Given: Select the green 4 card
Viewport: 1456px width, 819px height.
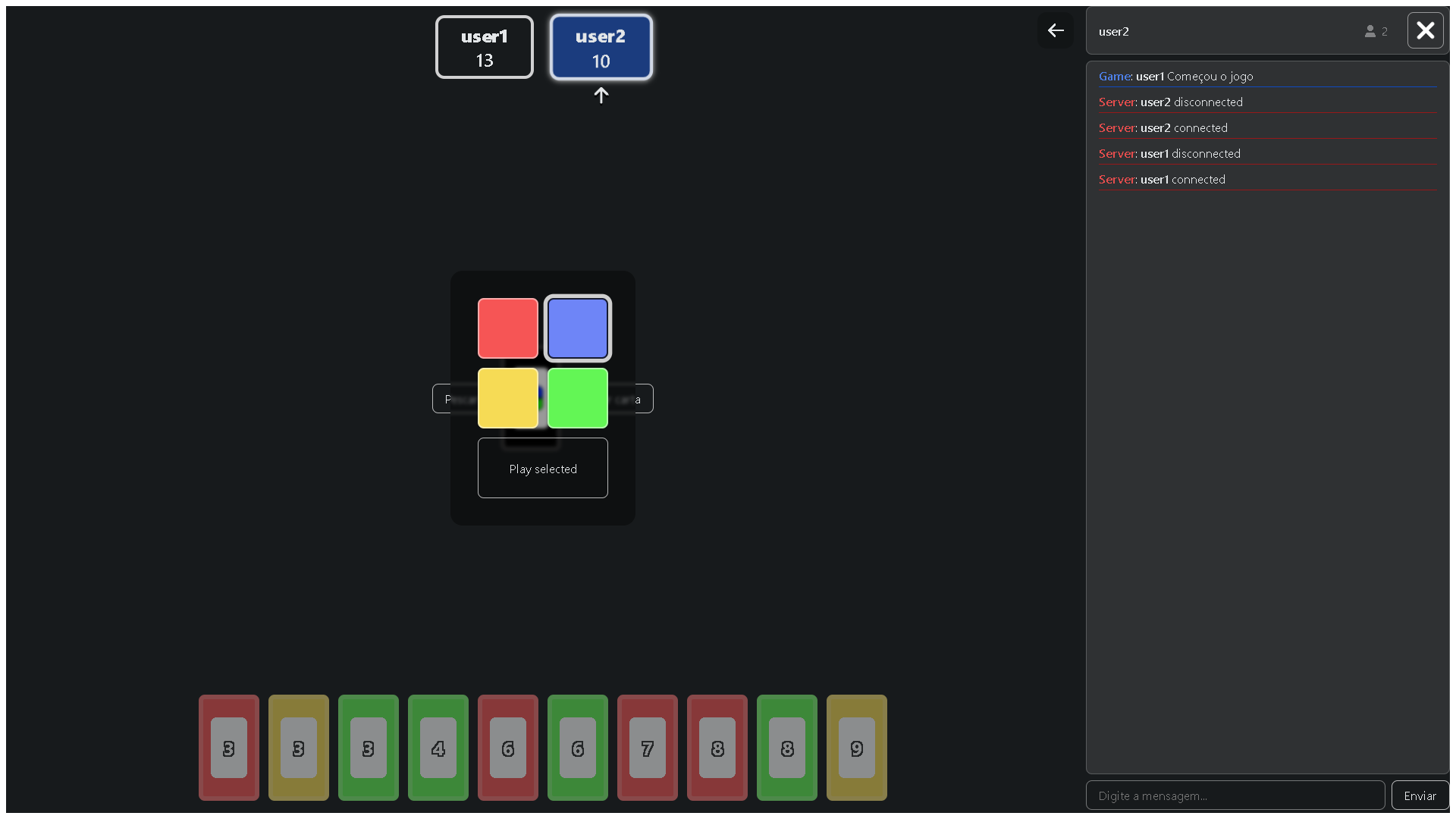Looking at the screenshot, I should coord(438,748).
